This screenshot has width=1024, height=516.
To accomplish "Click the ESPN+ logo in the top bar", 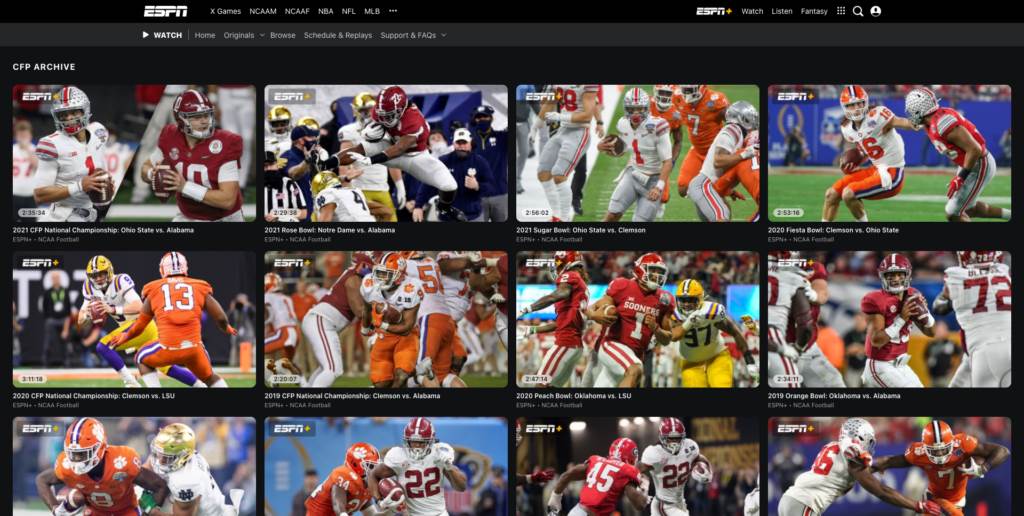I will (714, 11).
